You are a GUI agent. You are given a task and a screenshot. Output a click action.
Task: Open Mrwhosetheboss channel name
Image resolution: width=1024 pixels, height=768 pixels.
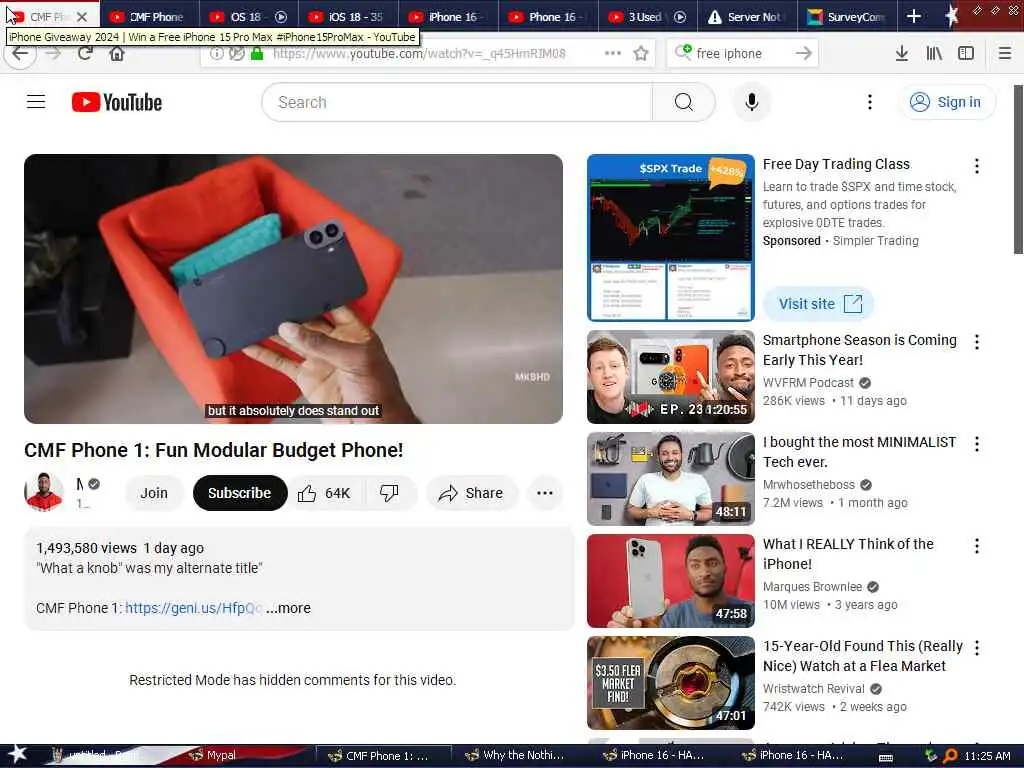pyautogui.click(x=809, y=485)
